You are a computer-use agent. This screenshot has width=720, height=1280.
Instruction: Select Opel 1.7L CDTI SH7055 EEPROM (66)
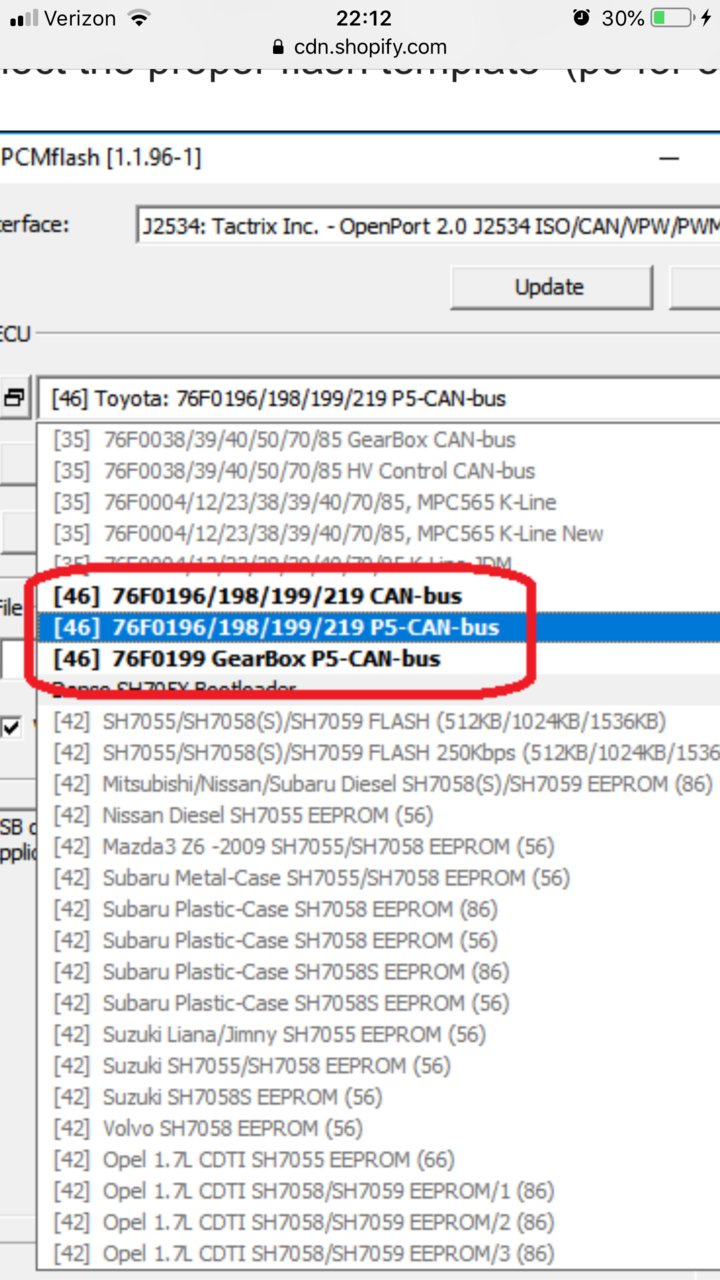(x=378, y=1160)
